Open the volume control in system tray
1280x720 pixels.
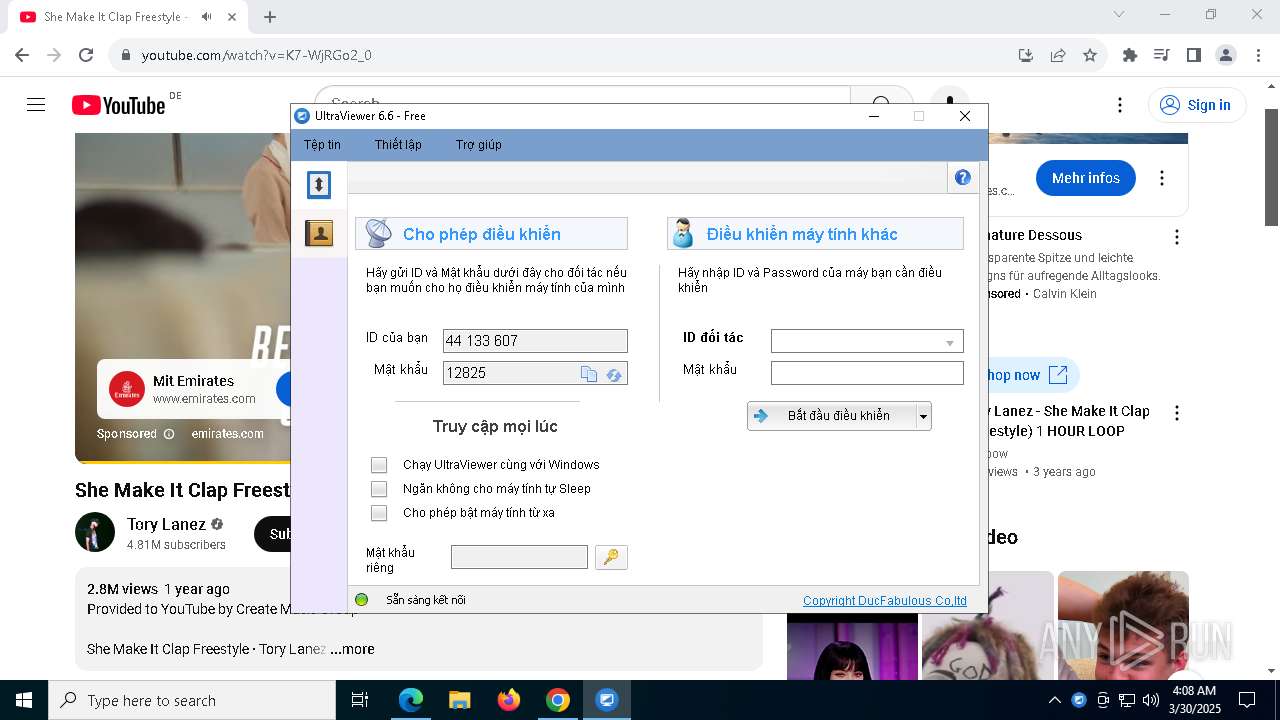(x=1150, y=700)
